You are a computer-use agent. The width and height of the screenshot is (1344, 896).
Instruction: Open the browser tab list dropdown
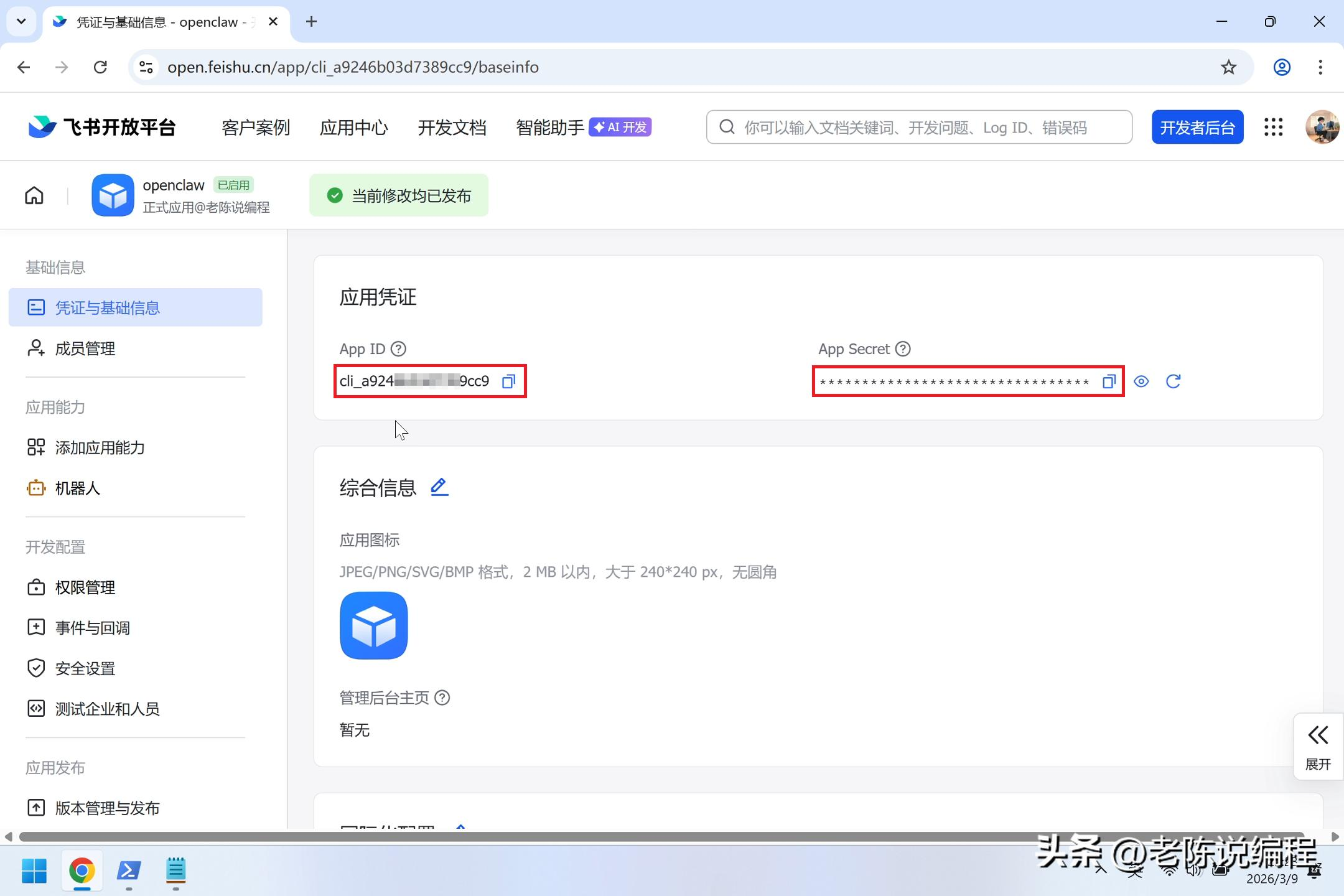coord(21,22)
